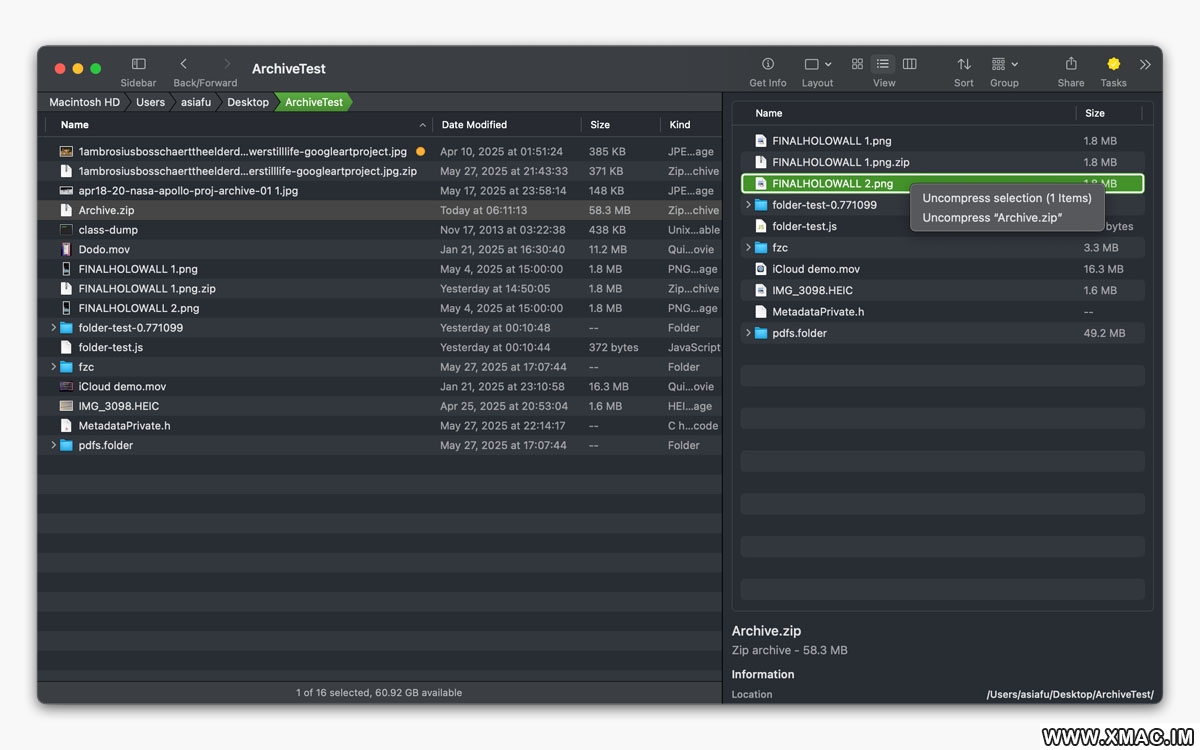Expand folder-test-0.771099 in left file list
This screenshot has height=750, width=1200.
[x=53, y=328]
